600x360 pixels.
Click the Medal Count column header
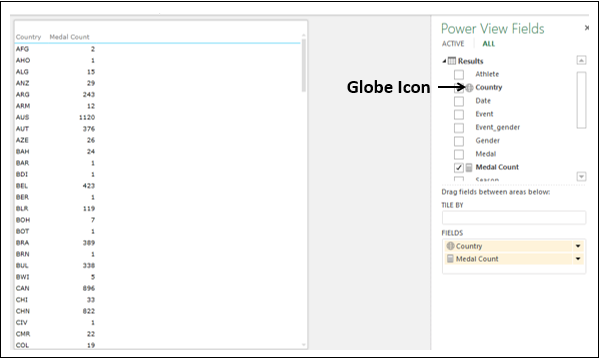[69, 37]
